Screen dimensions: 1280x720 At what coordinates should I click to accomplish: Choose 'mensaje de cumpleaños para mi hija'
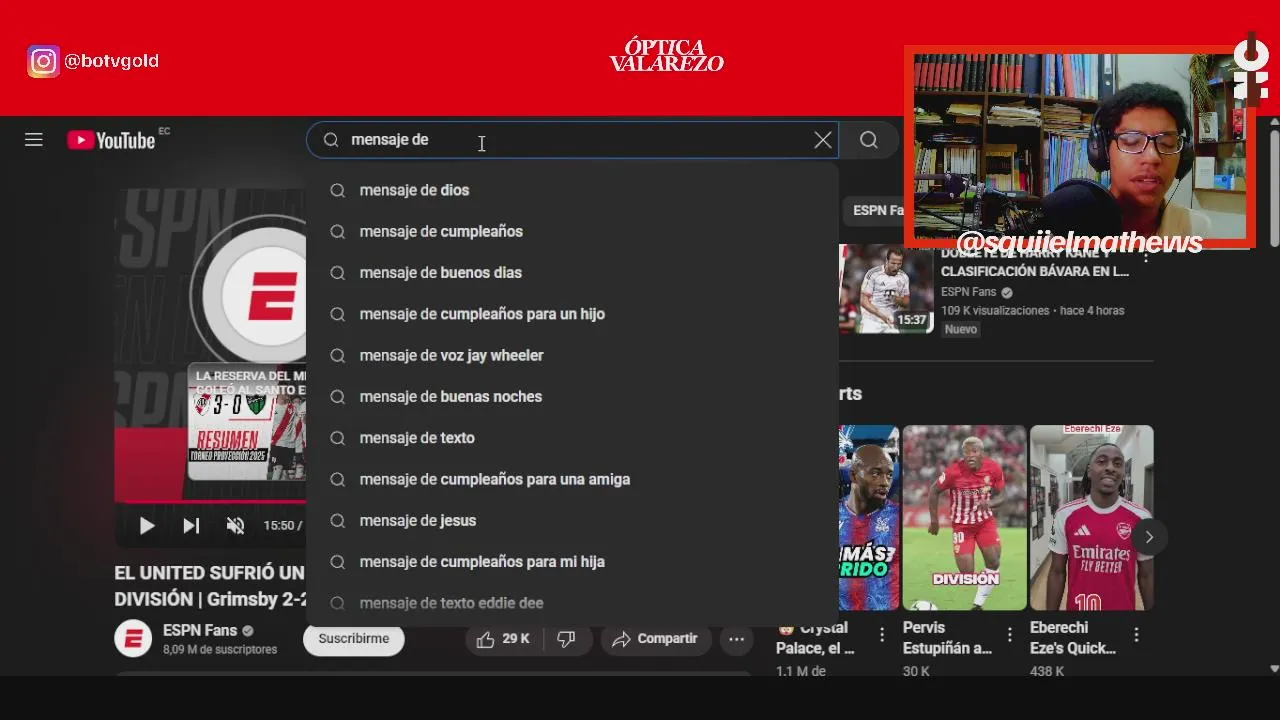(x=572, y=562)
